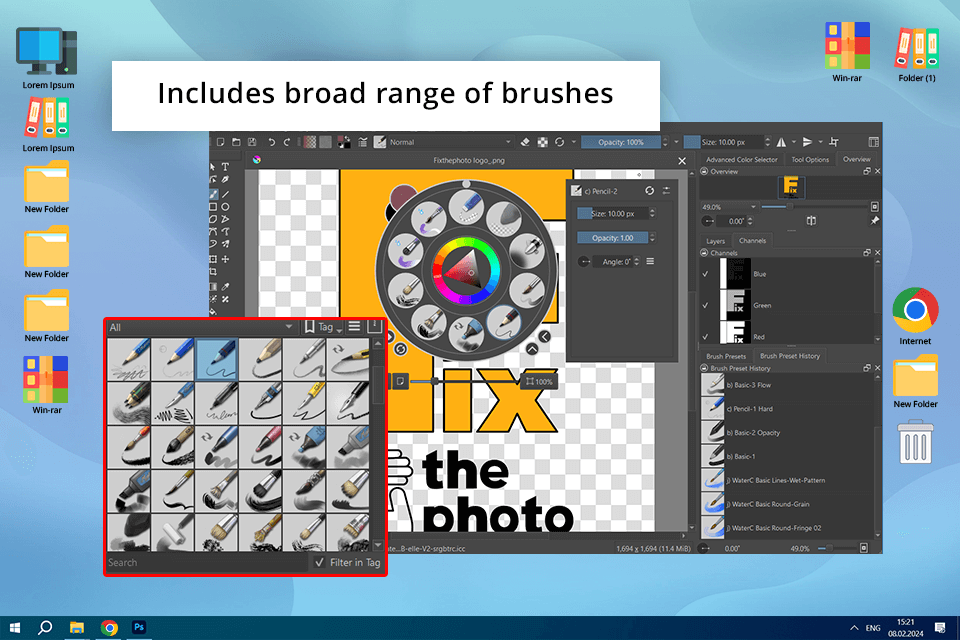Toggle the Green channel checkmark

[707, 305]
